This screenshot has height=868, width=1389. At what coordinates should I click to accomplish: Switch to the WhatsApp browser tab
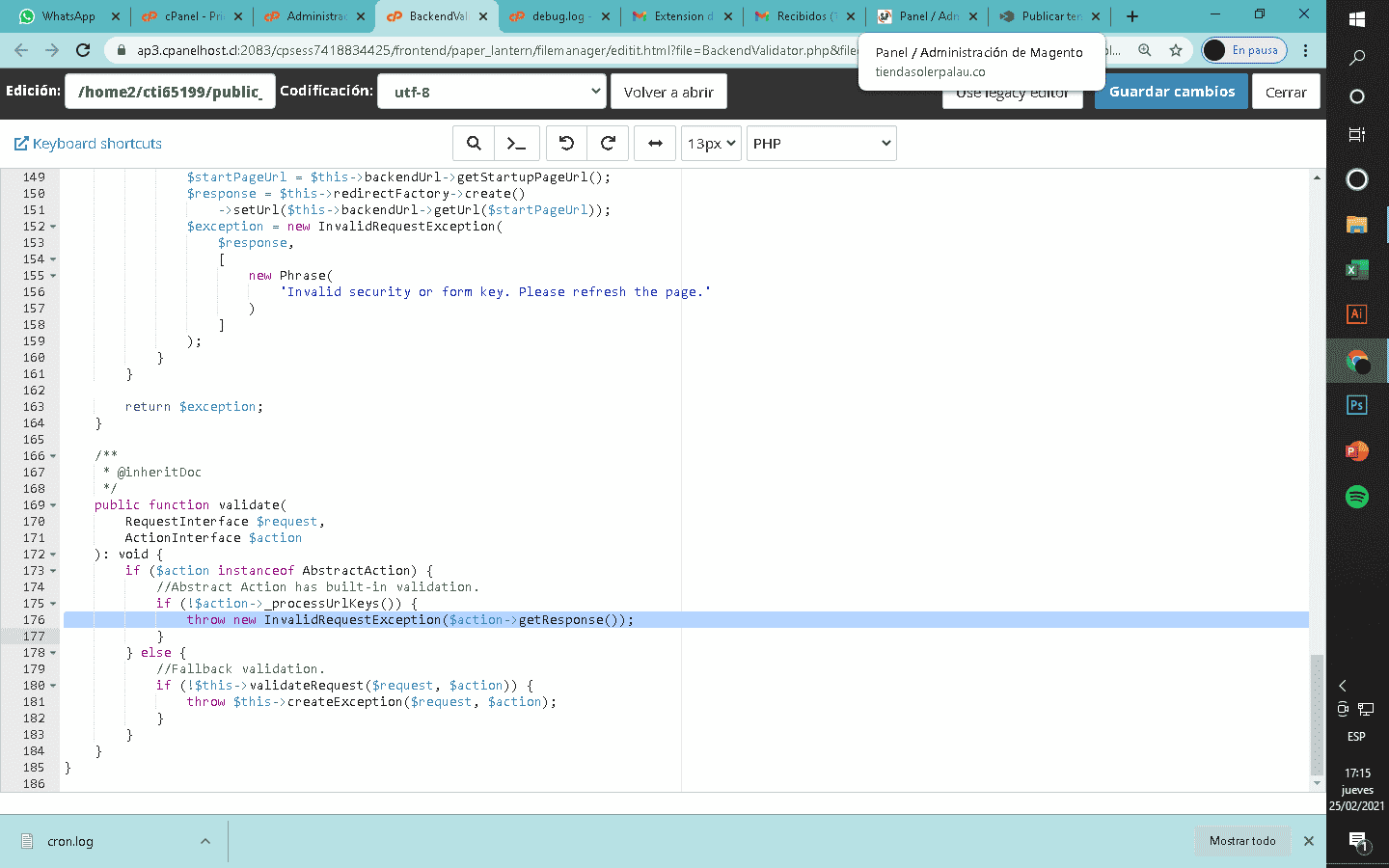(x=68, y=16)
